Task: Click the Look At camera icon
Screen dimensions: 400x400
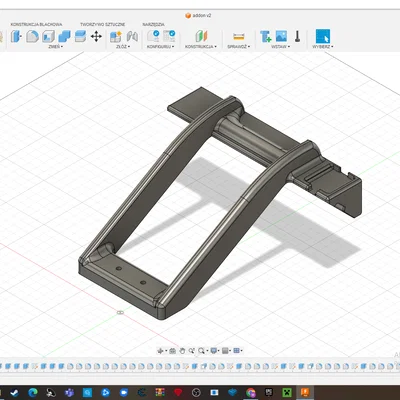Action: (172, 351)
